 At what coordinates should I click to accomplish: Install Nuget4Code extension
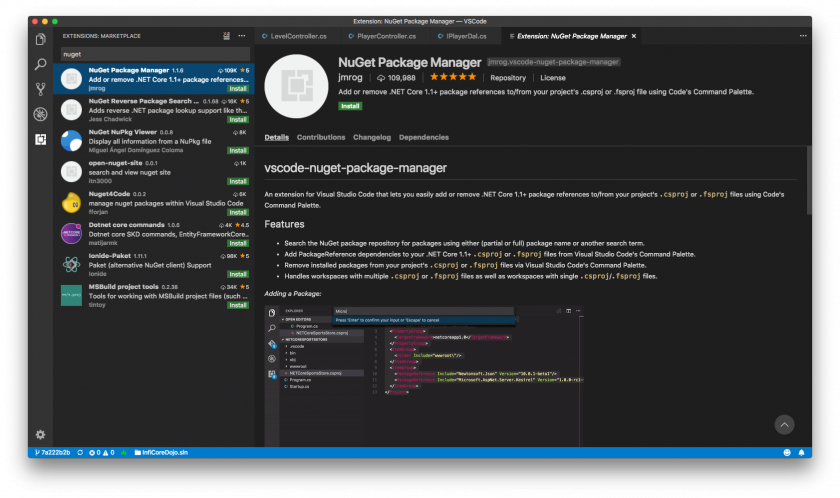[238, 212]
